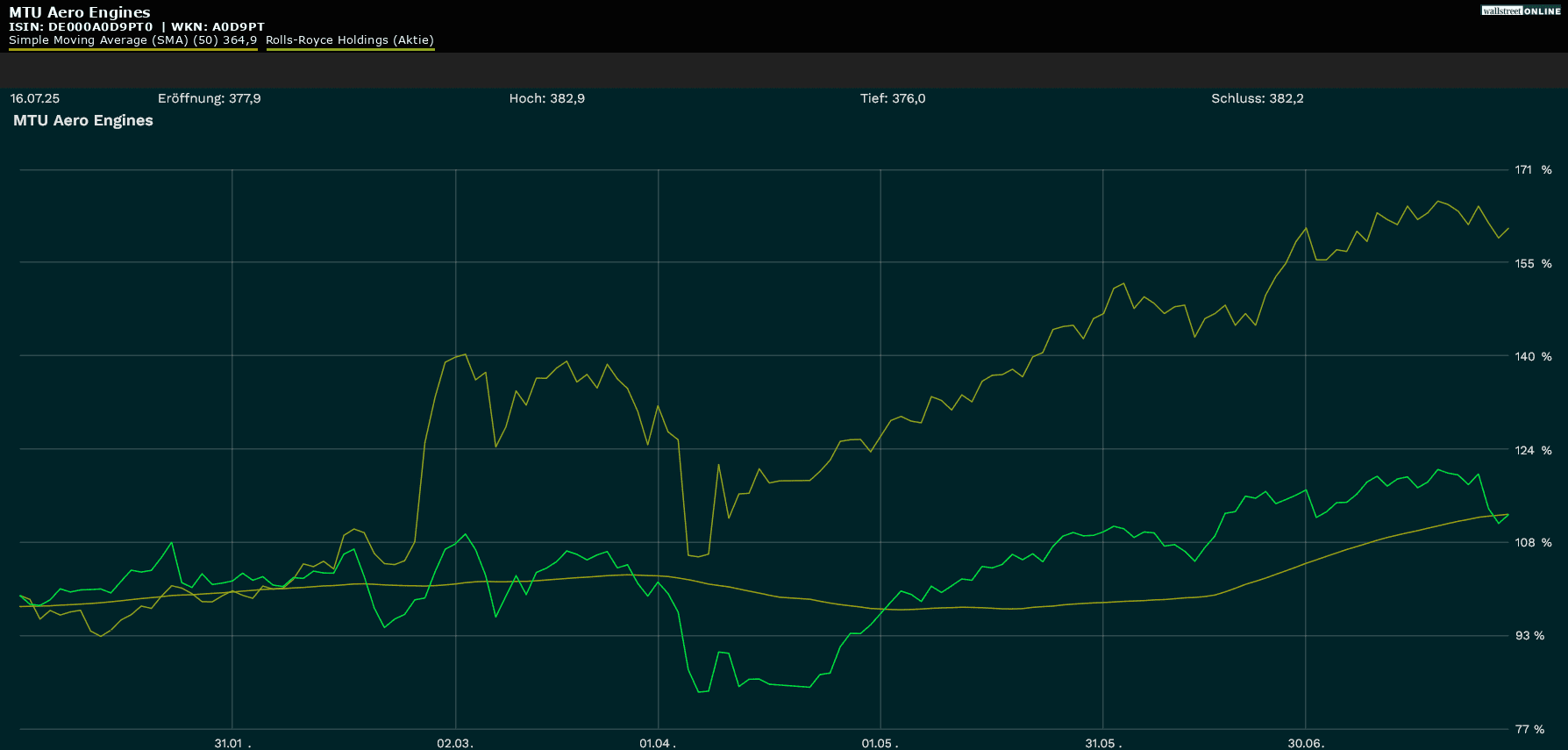Screen dimensions: 1568x750
Task: Click the 140 % axis label
Action: click(1533, 356)
